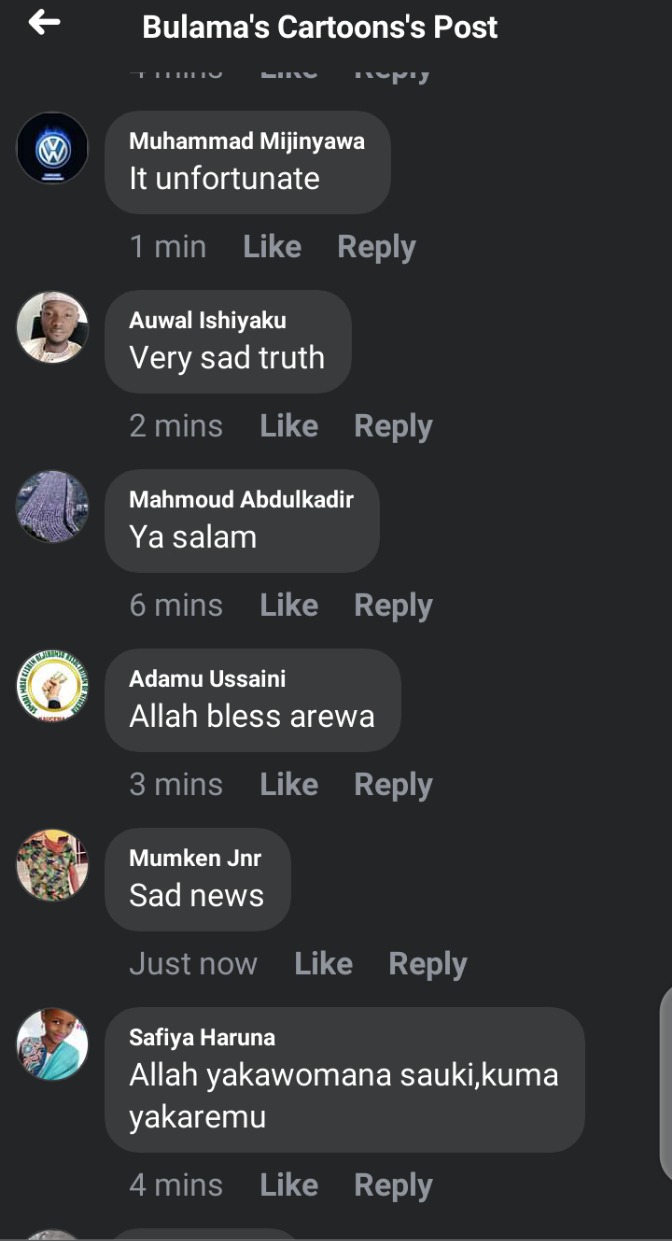Open the Adamu Ussaini name link

[207, 679]
